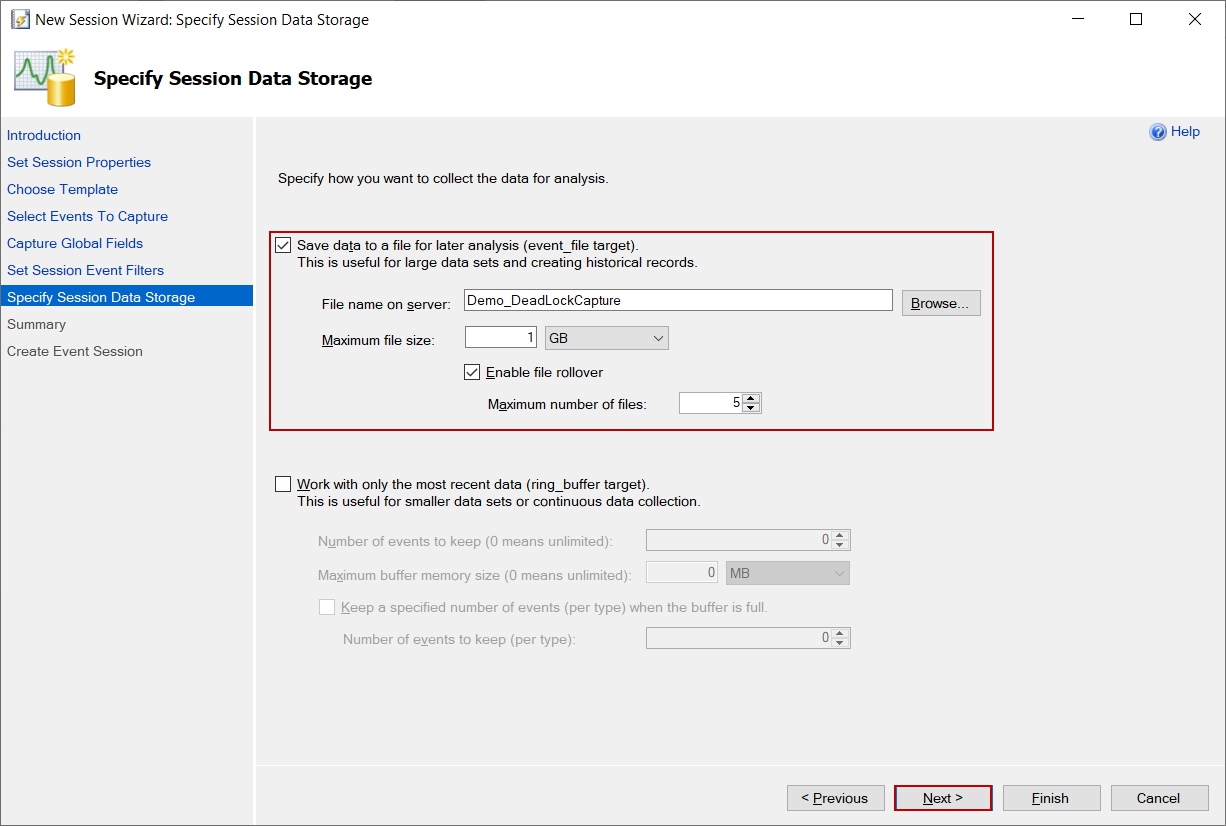Image resolution: width=1226 pixels, height=826 pixels.
Task: Navigate to Set Session Event Filters page
Action: (85, 270)
